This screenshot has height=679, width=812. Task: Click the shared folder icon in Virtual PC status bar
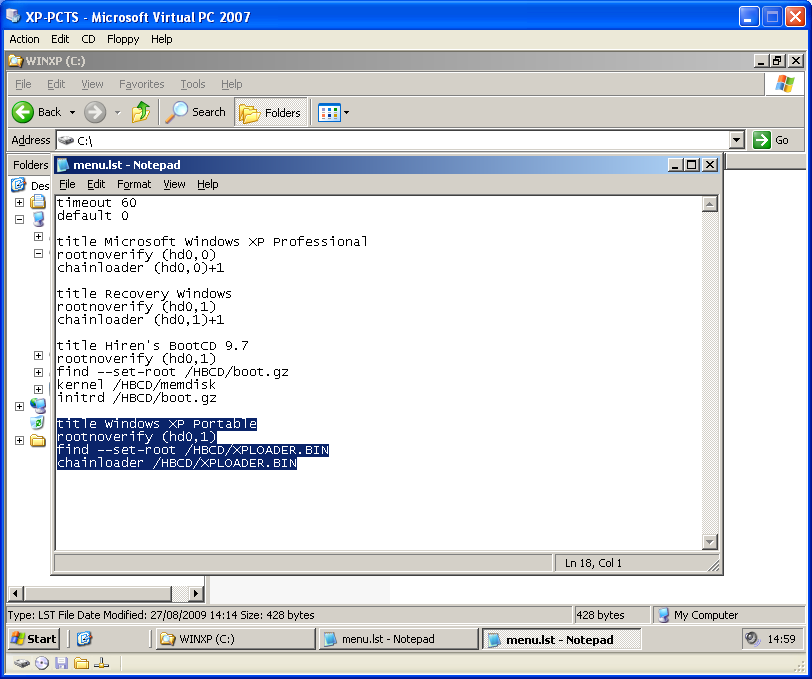pos(81,663)
